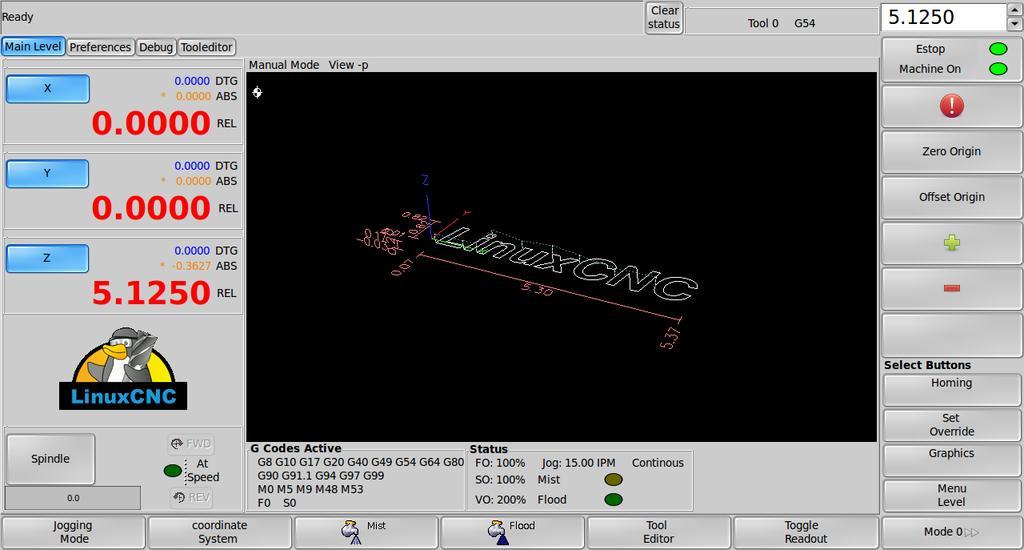This screenshot has height=550, width=1024.
Task: Select the Z axis button
Action: click(x=48, y=258)
